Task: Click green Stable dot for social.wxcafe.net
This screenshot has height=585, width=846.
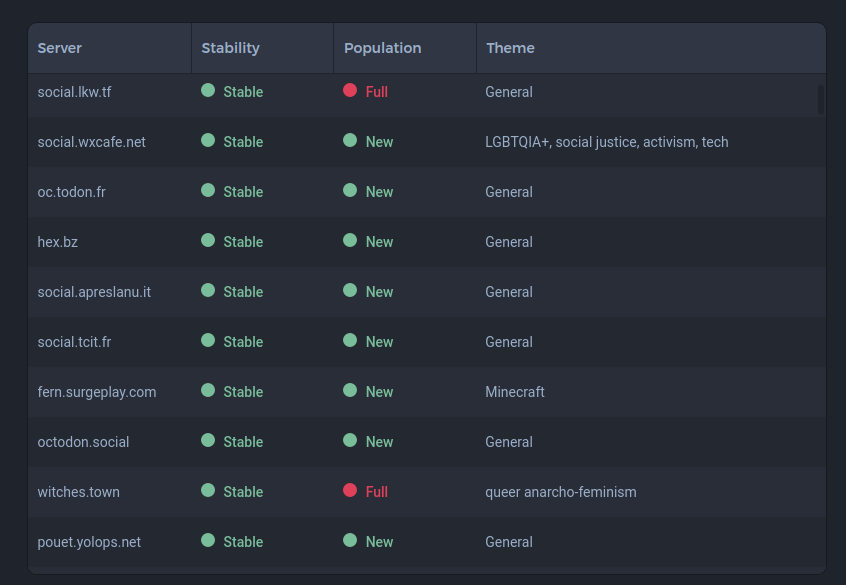Action: pos(208,140)
